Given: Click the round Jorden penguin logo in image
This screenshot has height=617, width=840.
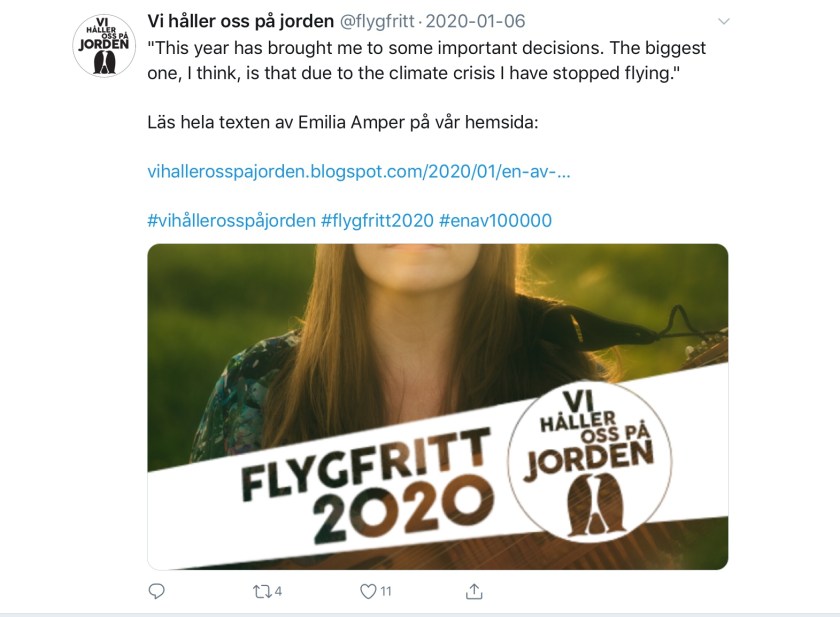Looking at the screenshot, I should 589,462.
